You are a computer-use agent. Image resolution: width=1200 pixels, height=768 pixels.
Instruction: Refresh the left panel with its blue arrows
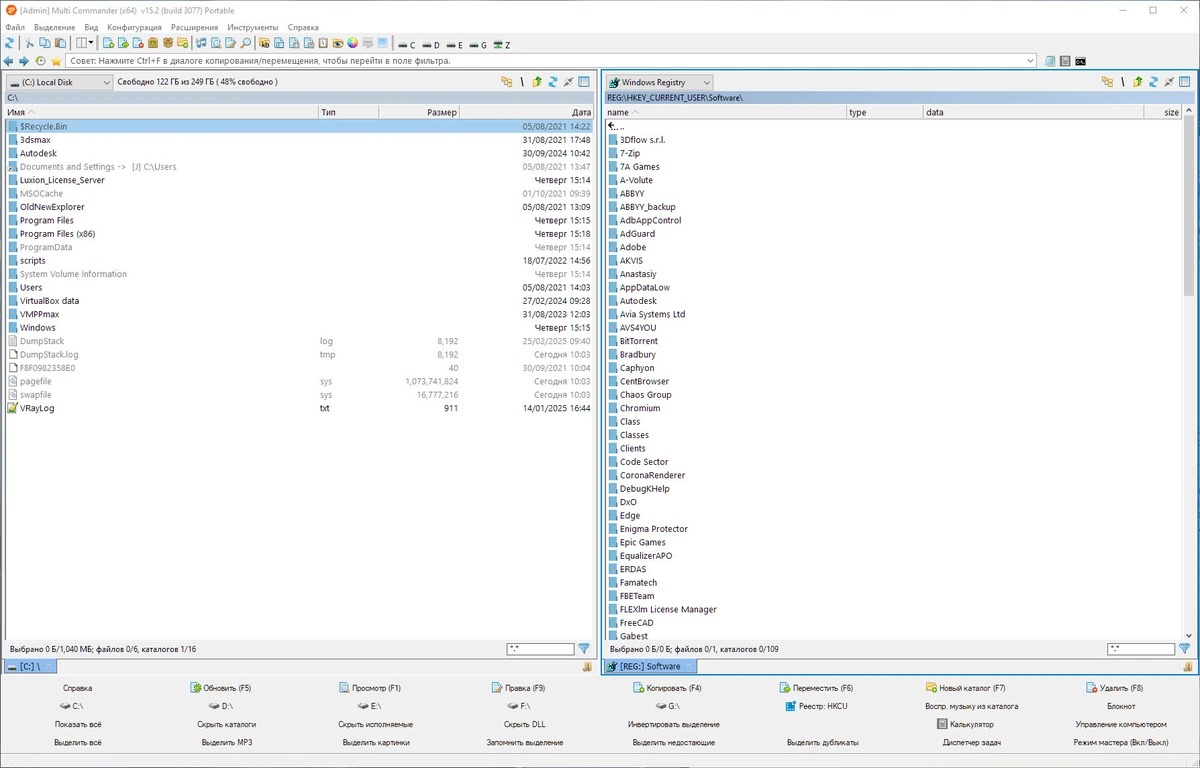click(x=552, y=82)
